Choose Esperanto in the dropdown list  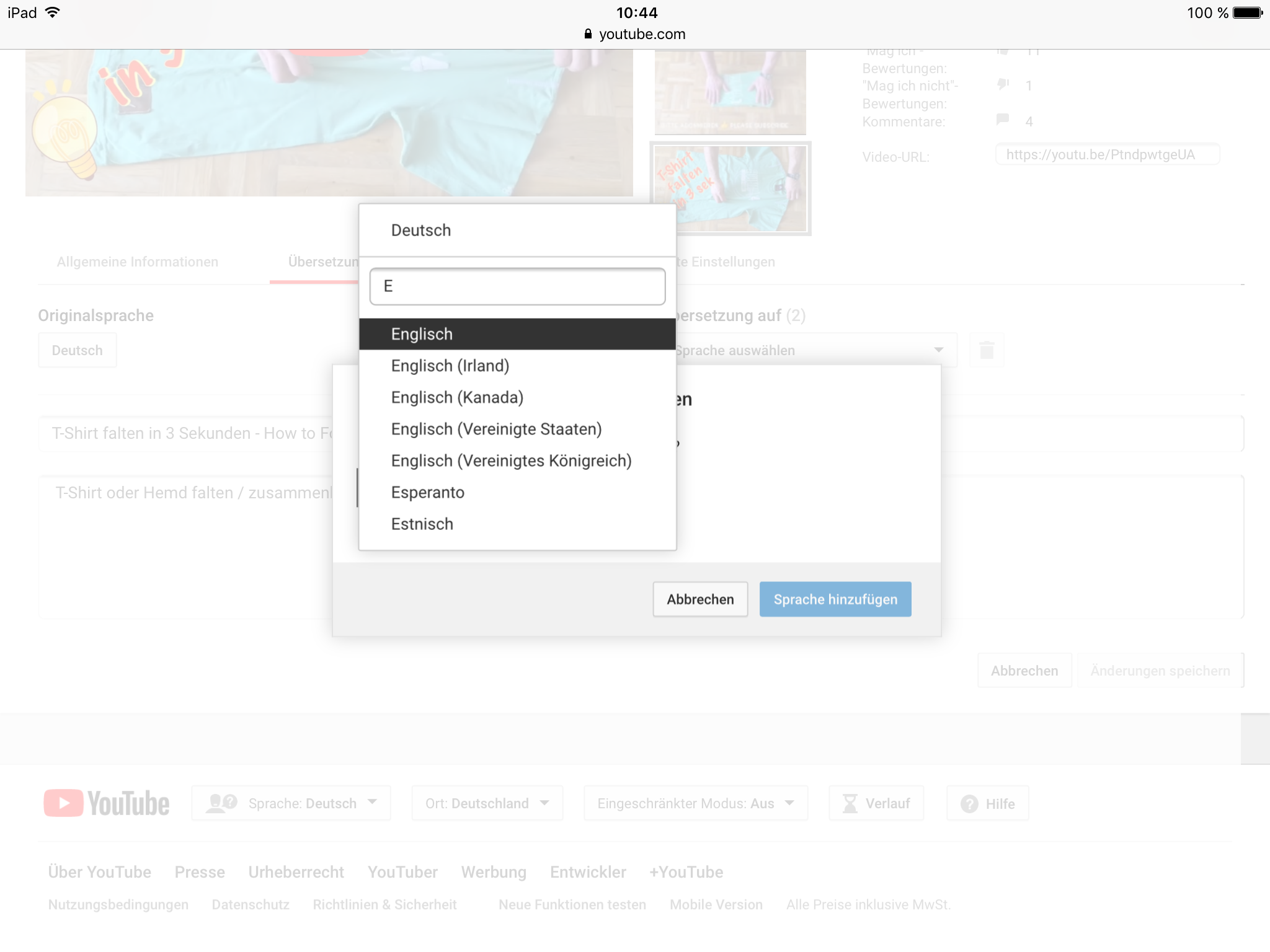point(428,493)
